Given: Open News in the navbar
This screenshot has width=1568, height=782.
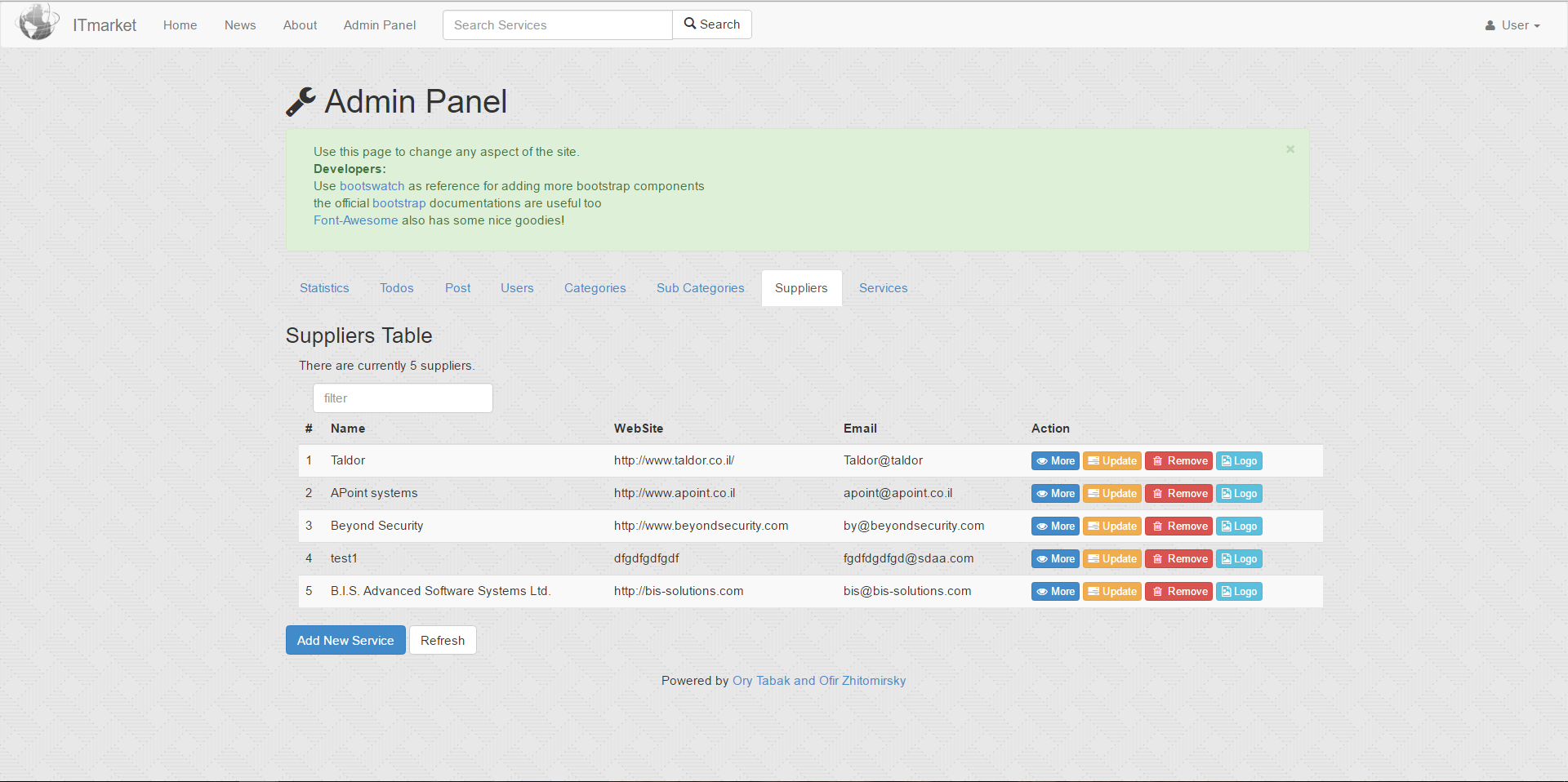Looking at the screenshot, I should 240,25.
